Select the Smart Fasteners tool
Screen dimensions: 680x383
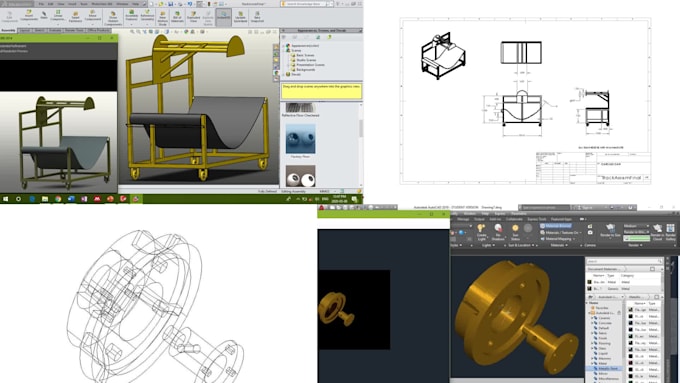[75, 17]
